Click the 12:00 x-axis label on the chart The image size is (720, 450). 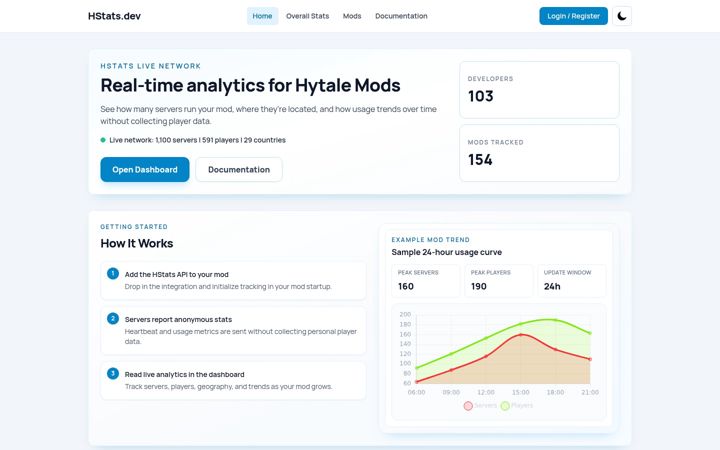[486, 392]
